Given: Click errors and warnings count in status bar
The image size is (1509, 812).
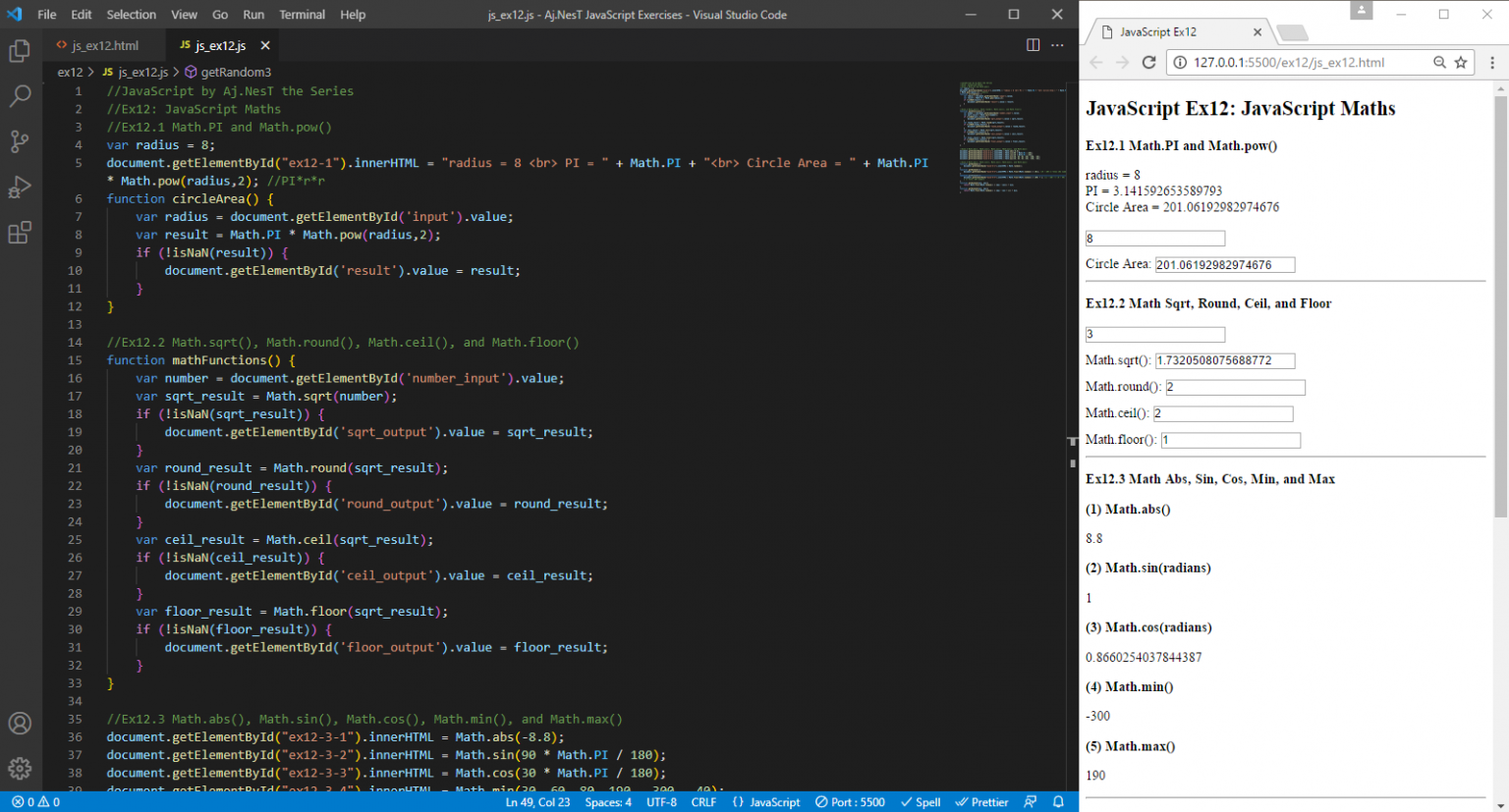Looking at the screenshot, I should [35, 802].
